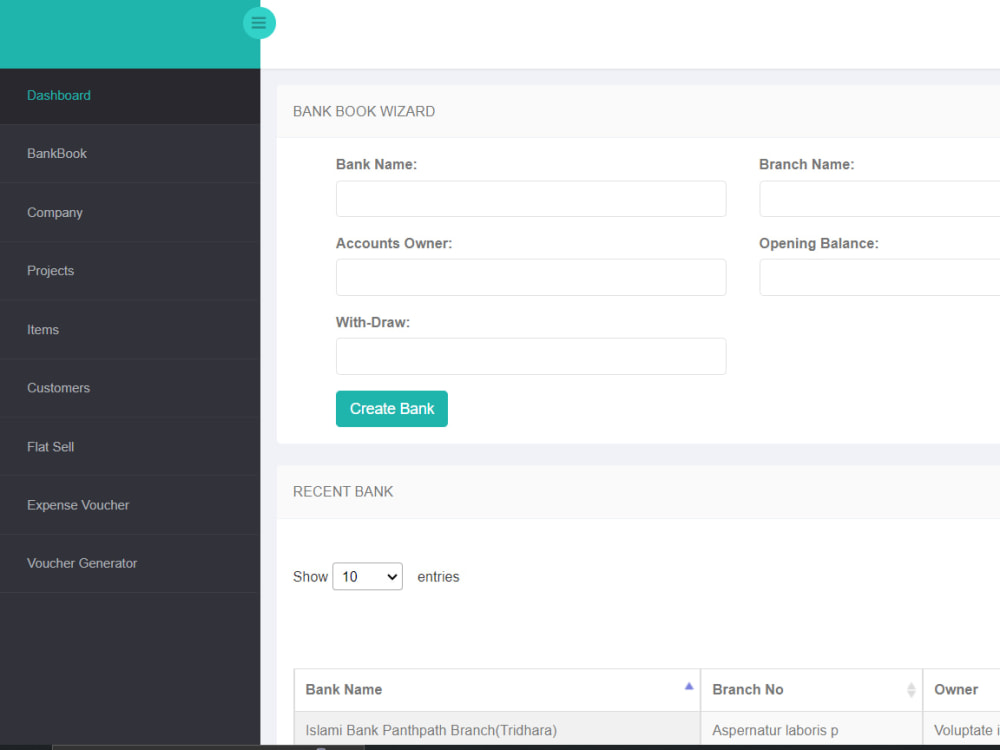
Task: Focus the Bank Name input field
Action: 531,198
